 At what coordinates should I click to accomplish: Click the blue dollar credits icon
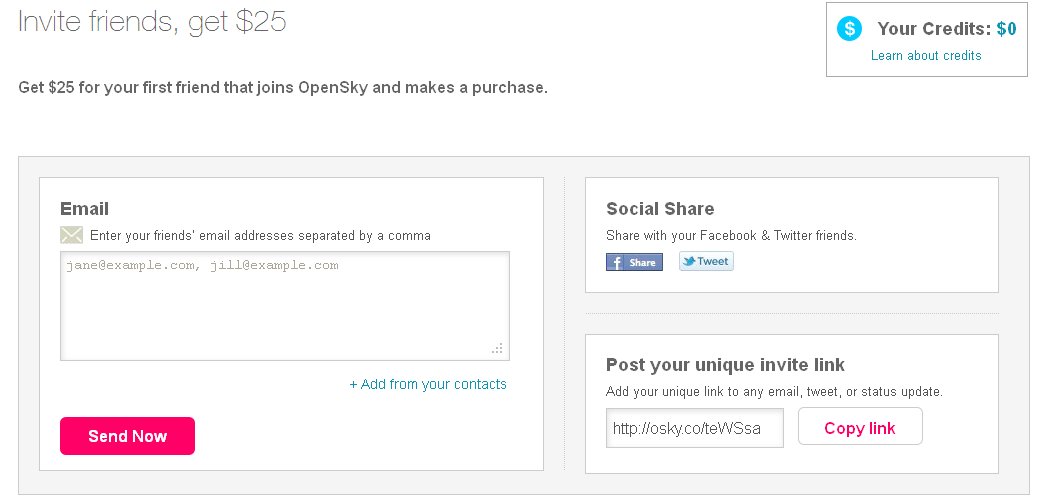click(x=849, y=29)
